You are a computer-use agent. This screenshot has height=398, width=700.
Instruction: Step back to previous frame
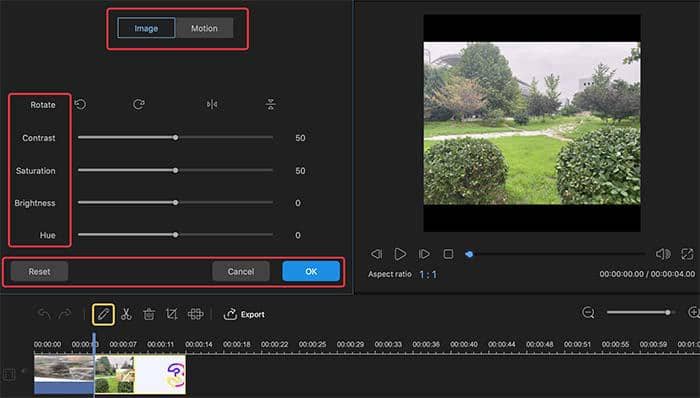(376, 254)
